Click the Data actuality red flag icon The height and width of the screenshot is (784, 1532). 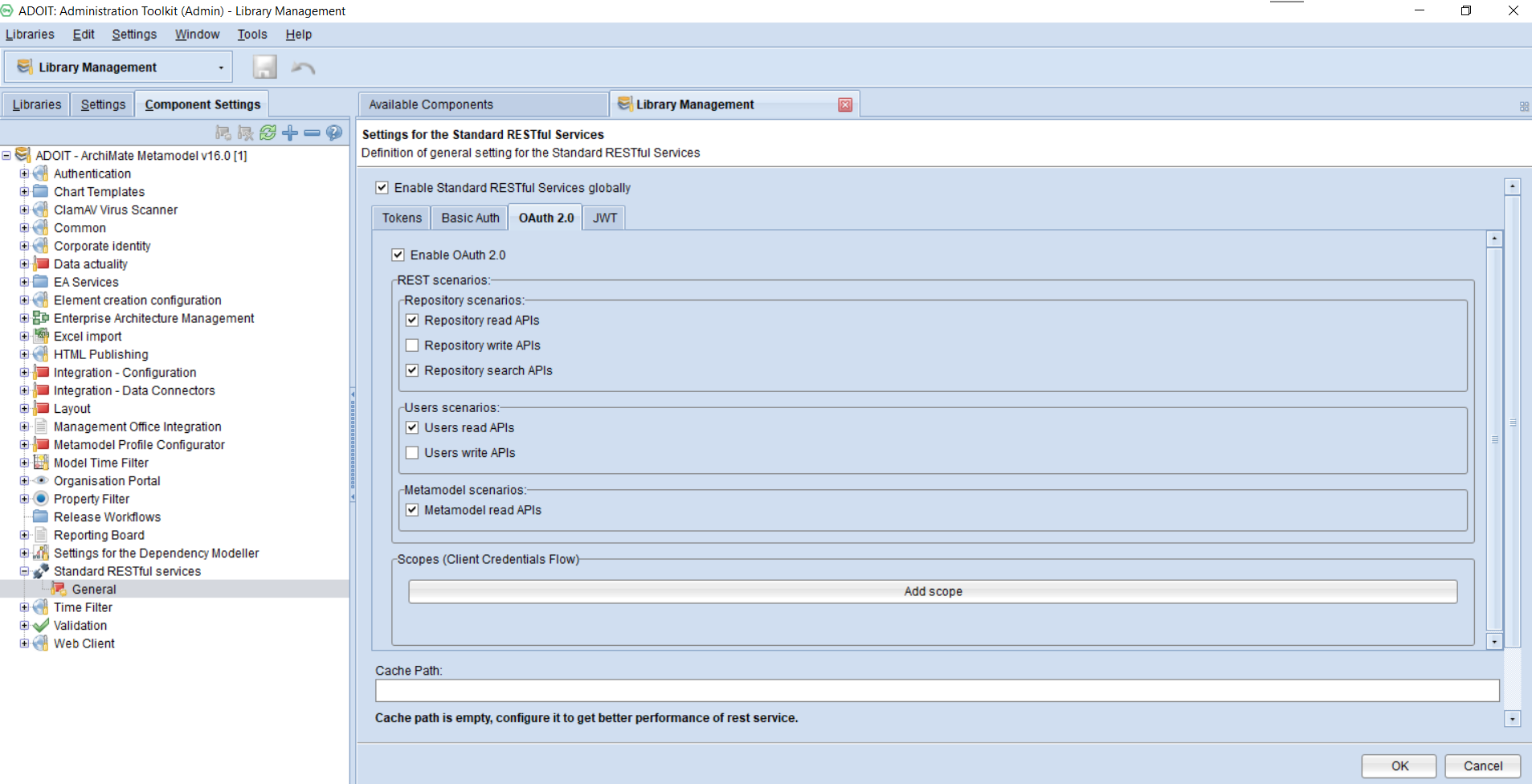(41, 263)
